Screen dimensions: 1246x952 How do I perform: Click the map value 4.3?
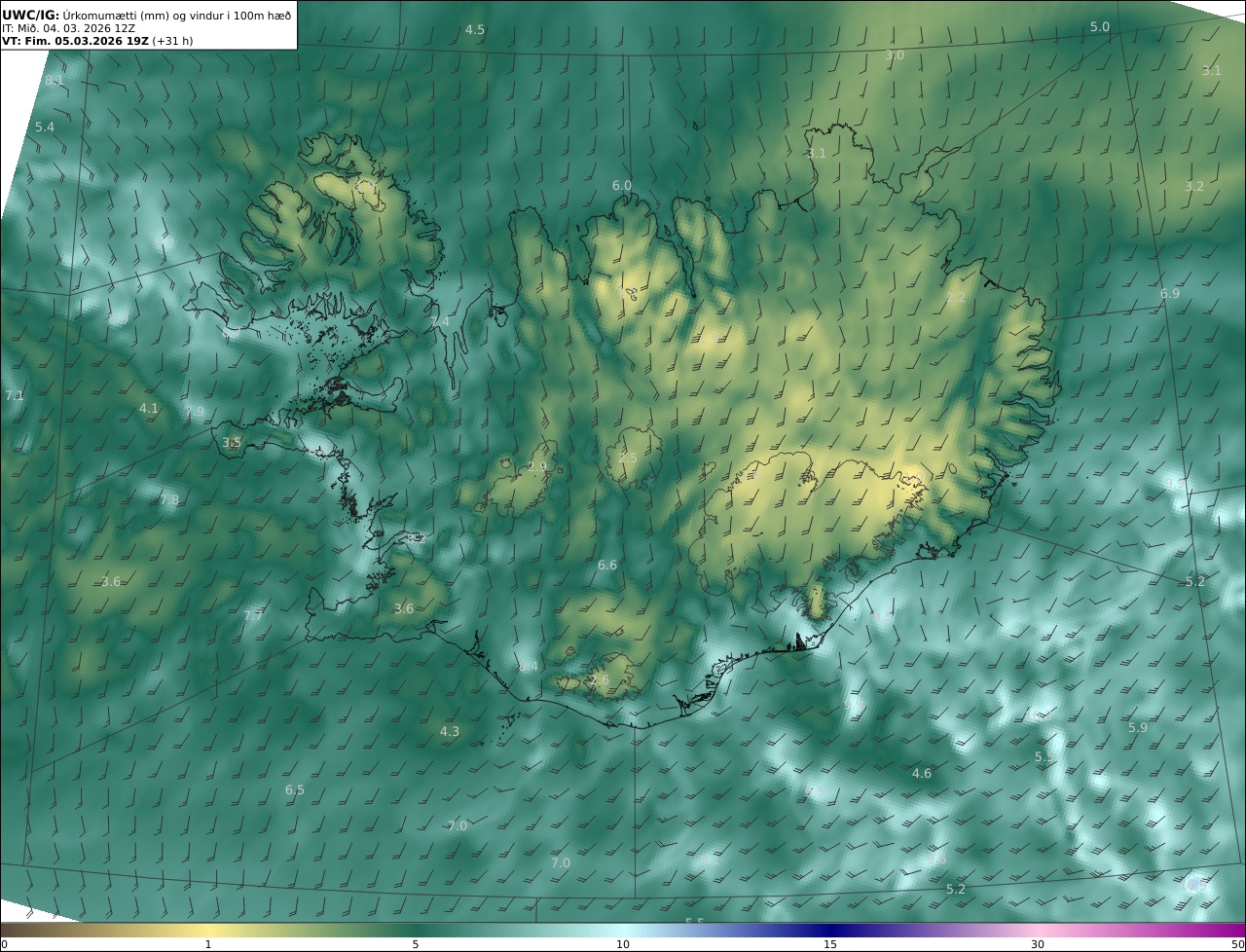tap(450, 731)
